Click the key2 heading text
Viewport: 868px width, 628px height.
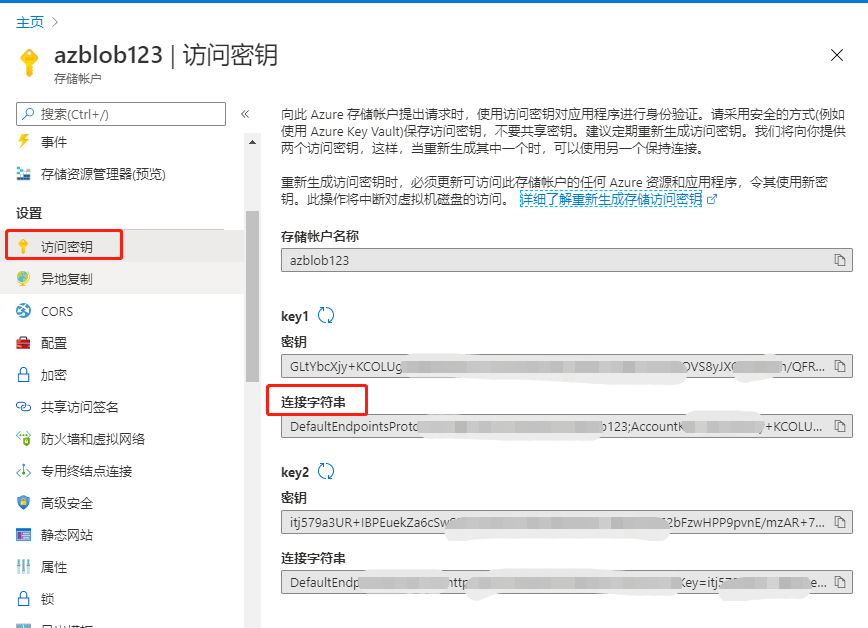[294, 472]
